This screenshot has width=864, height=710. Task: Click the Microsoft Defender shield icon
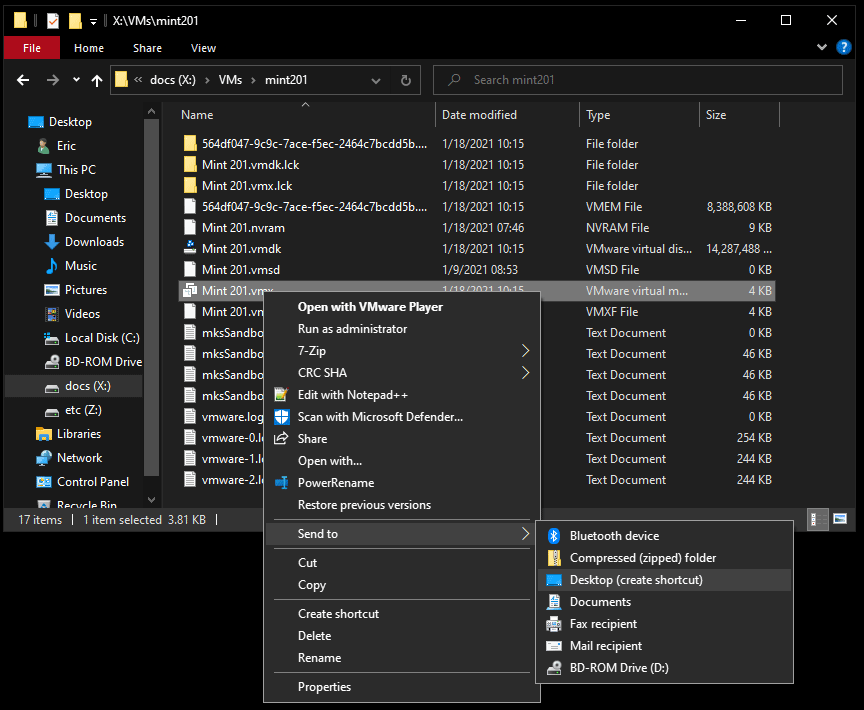282,416
